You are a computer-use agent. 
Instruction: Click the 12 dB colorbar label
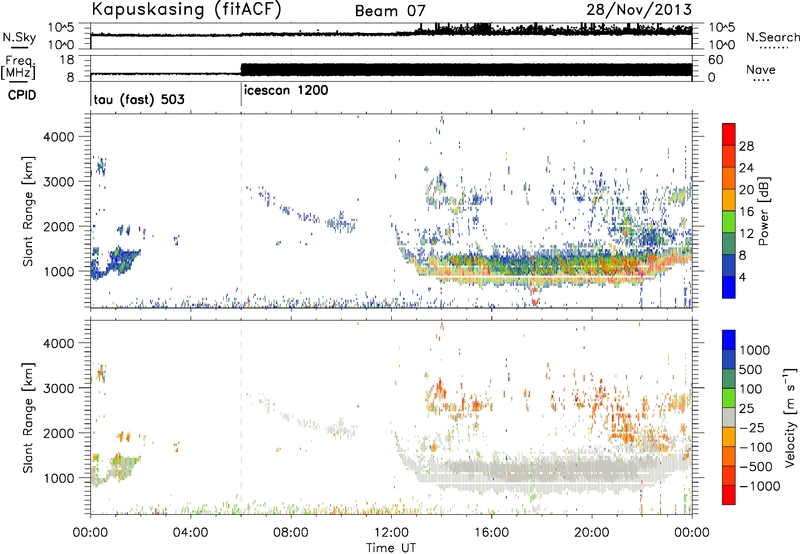point(746,234)
